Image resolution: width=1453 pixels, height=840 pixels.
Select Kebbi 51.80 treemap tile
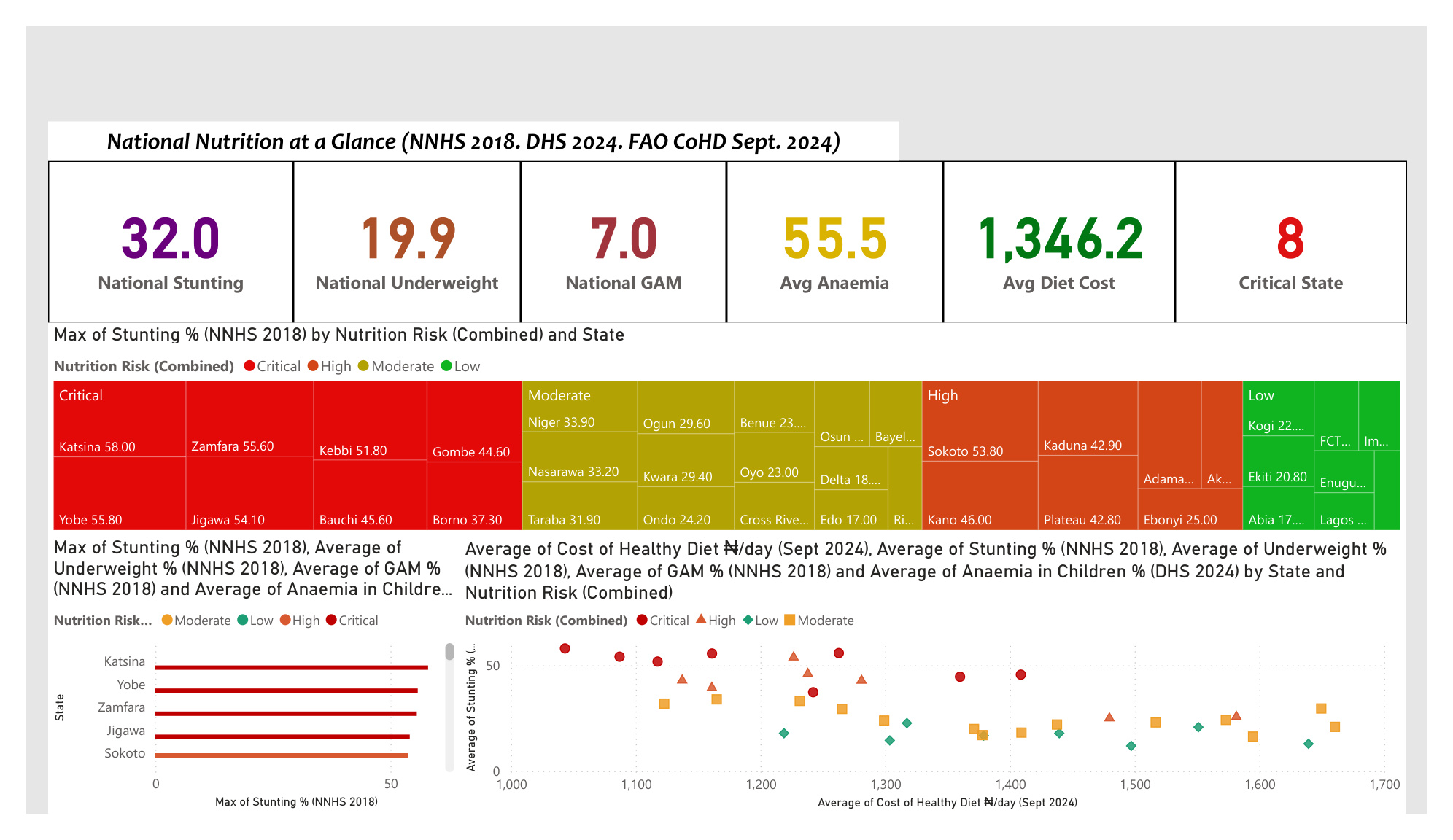[370, 421]
